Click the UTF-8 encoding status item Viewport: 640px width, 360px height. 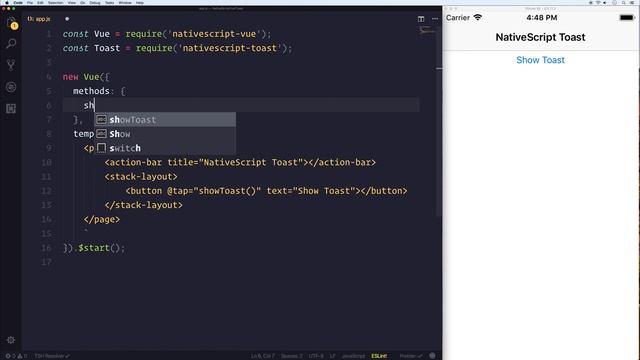(316, 356)
